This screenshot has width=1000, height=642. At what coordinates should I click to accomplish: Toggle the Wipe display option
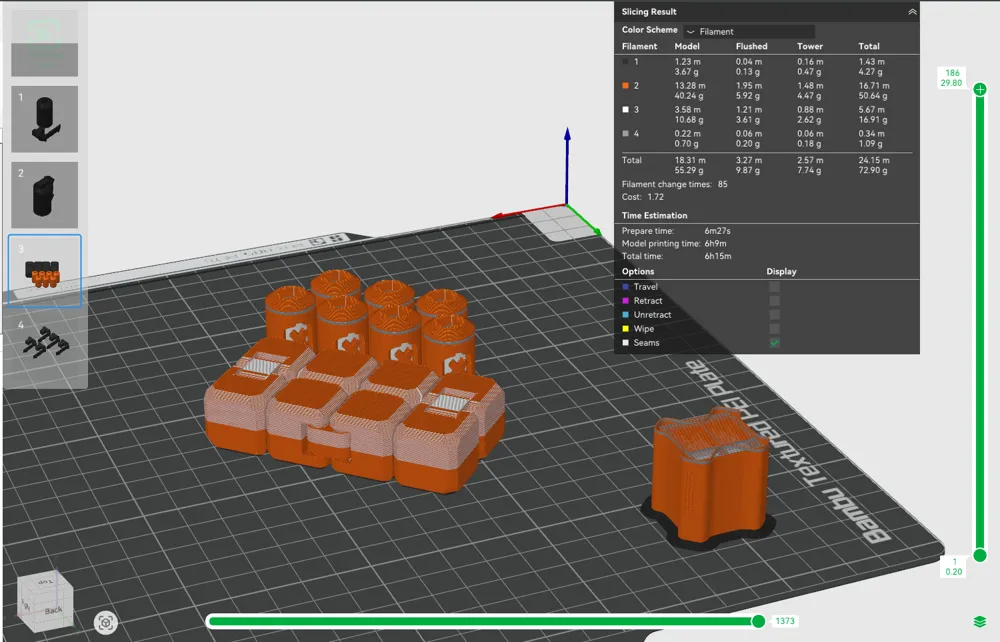click(773, 329)
